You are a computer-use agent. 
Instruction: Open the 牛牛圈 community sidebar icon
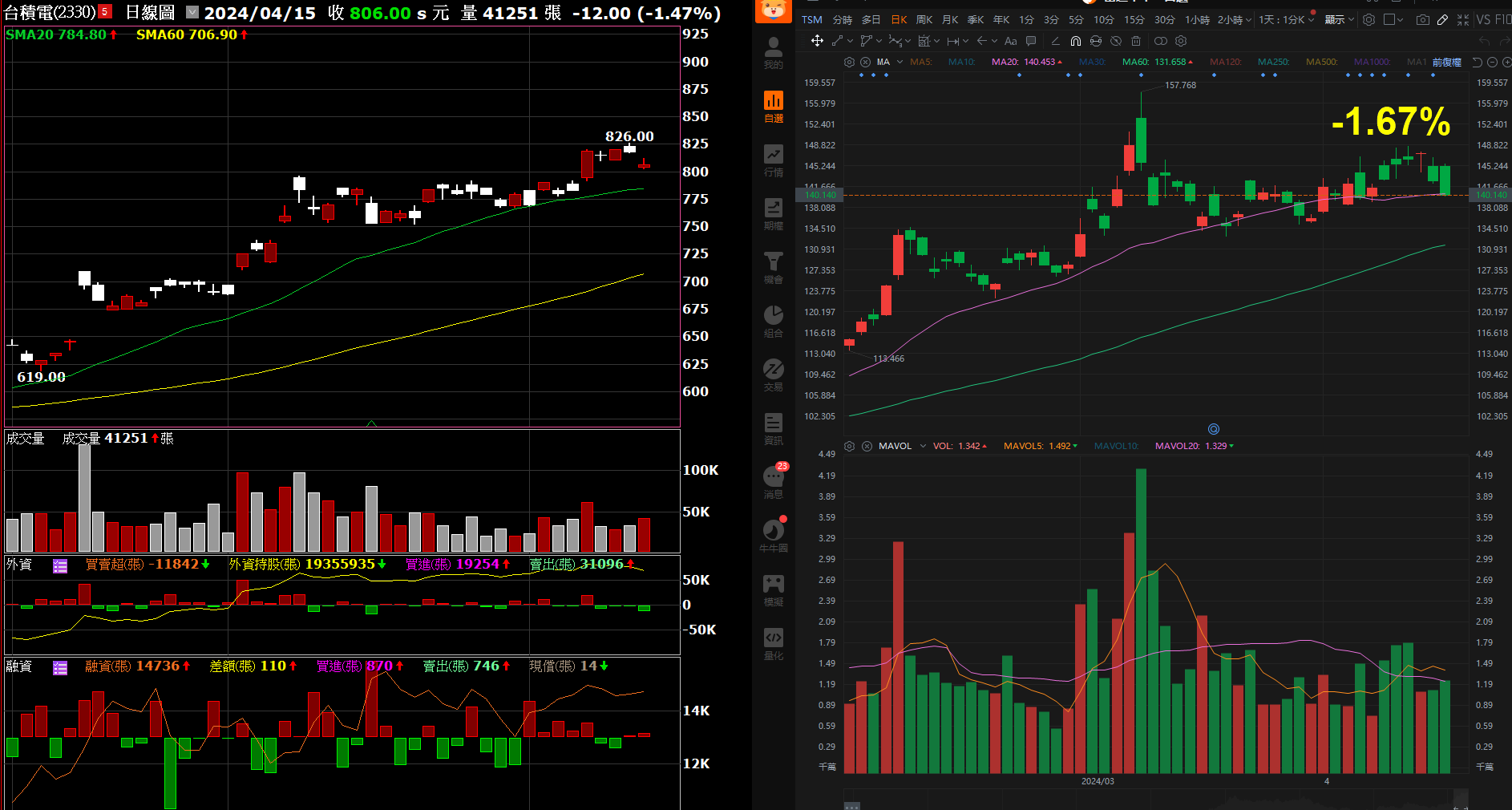(774, 535)
